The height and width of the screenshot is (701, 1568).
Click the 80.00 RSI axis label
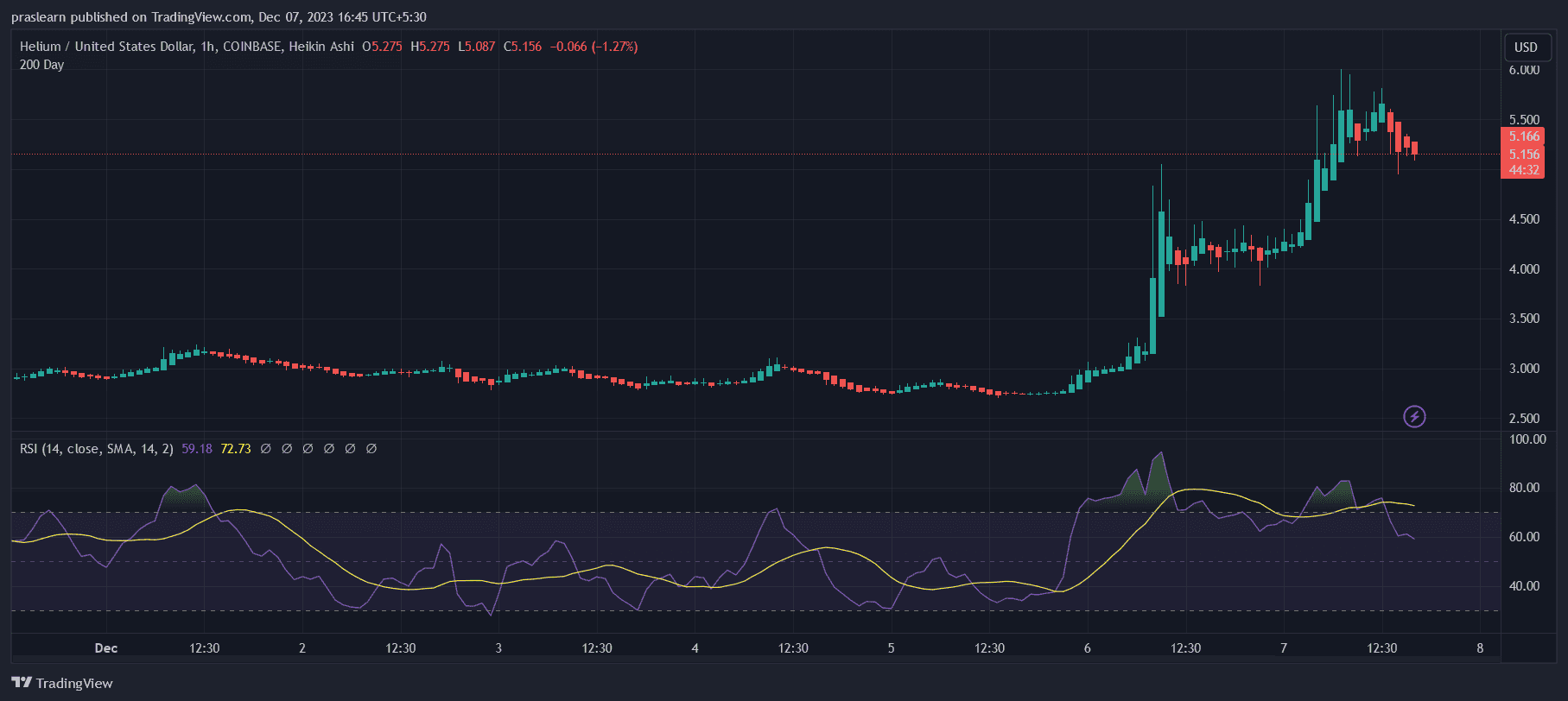[x=1524, y=488]
